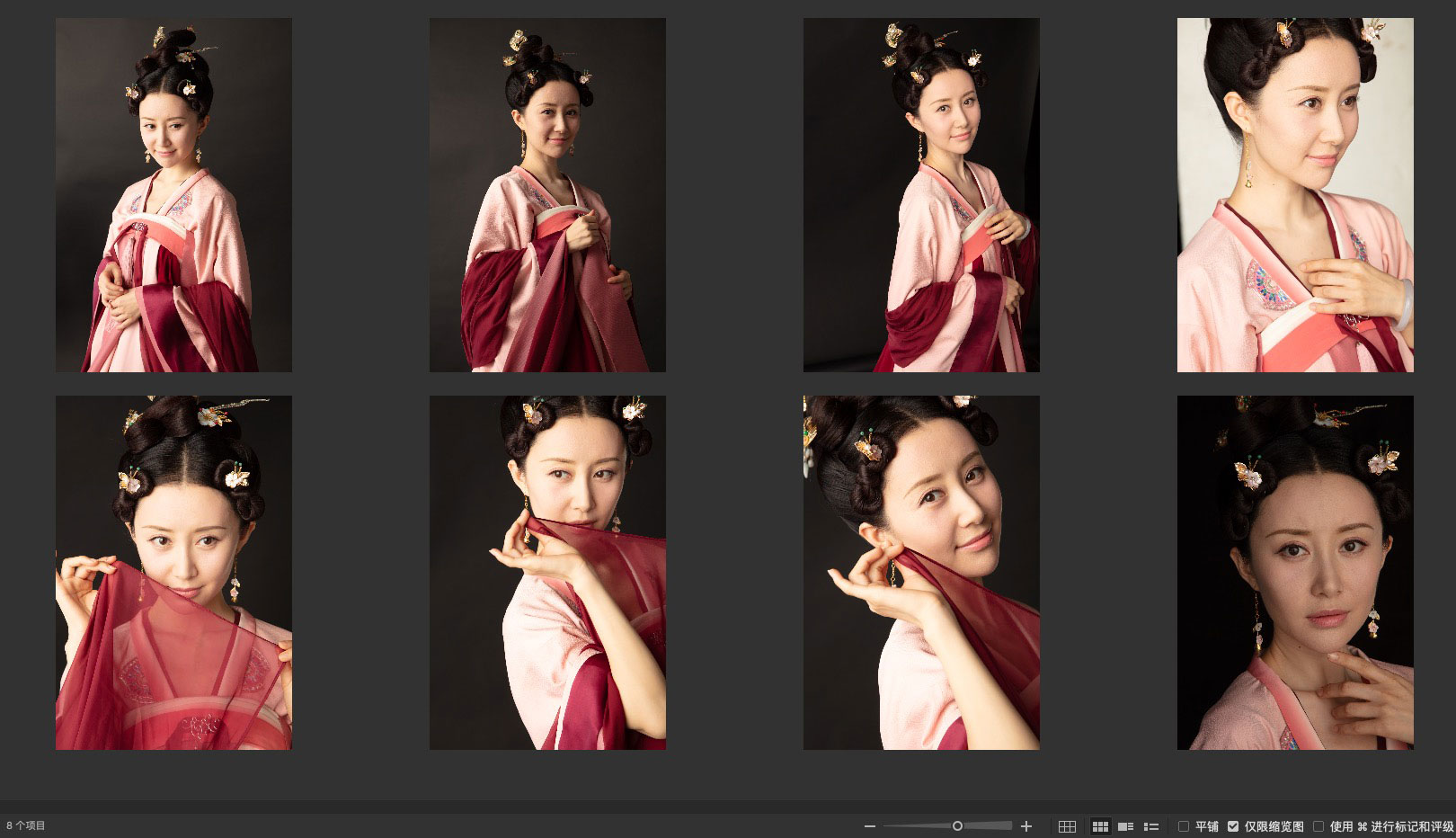The height and width of the screenshot is (838, 1456).
Task: Select second top-row photo holding dark red sleeve
Action: [547, 195]
